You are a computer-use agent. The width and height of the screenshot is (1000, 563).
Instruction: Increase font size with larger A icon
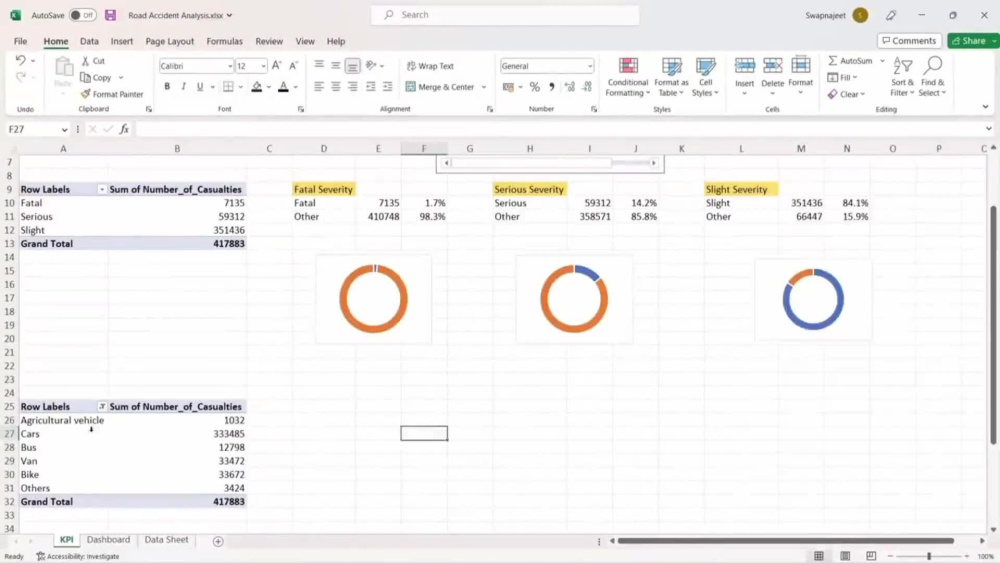click(x=276, y=66)
